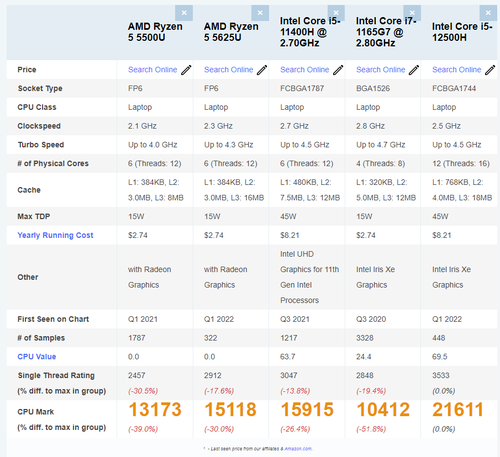Click CPU value 69.5
The width and height of the screenshot is (500, 457).
click(x=440, y=357)
